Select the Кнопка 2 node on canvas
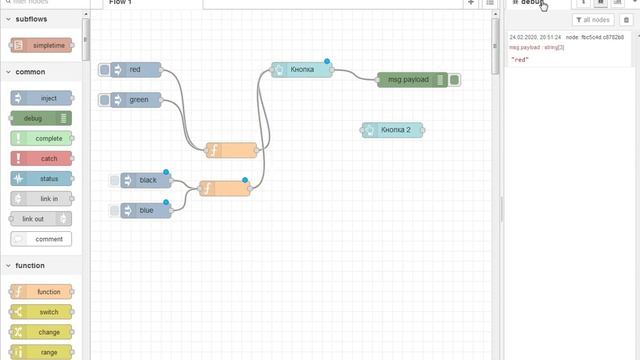Viewport: 640px width, 360px height. point(392,130)
